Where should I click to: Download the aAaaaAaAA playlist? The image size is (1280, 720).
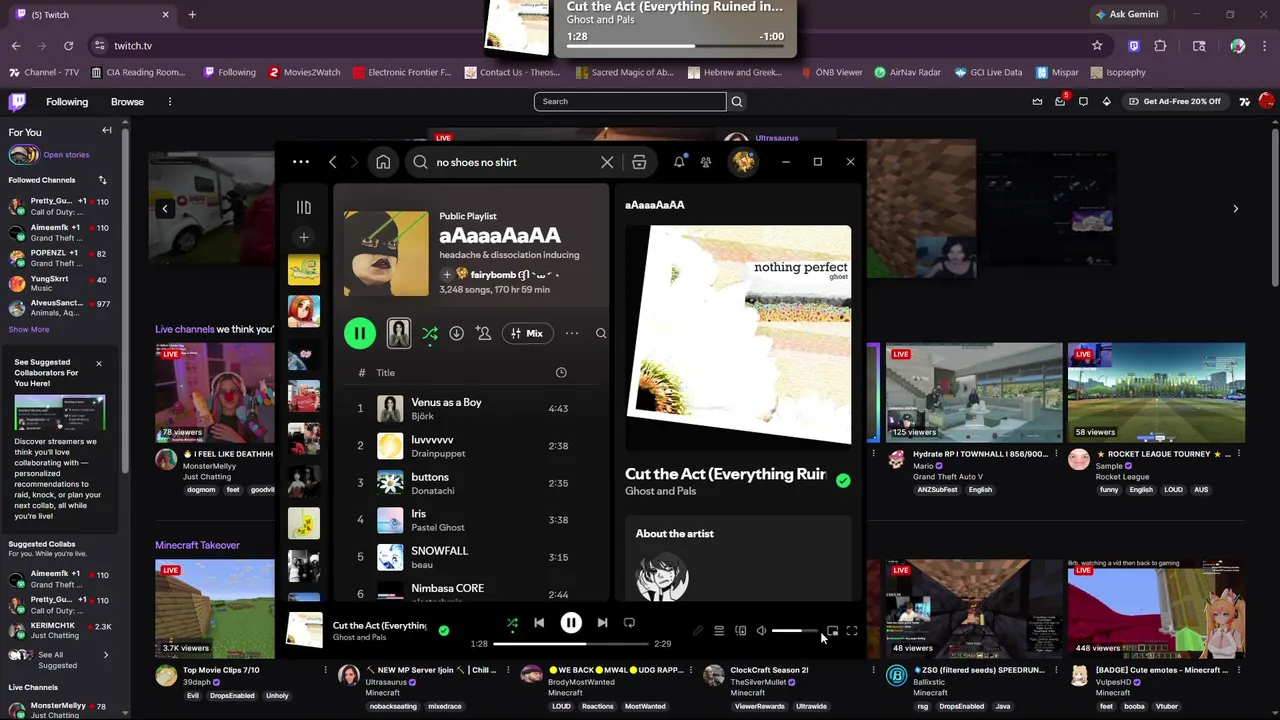tap(457, 333)
